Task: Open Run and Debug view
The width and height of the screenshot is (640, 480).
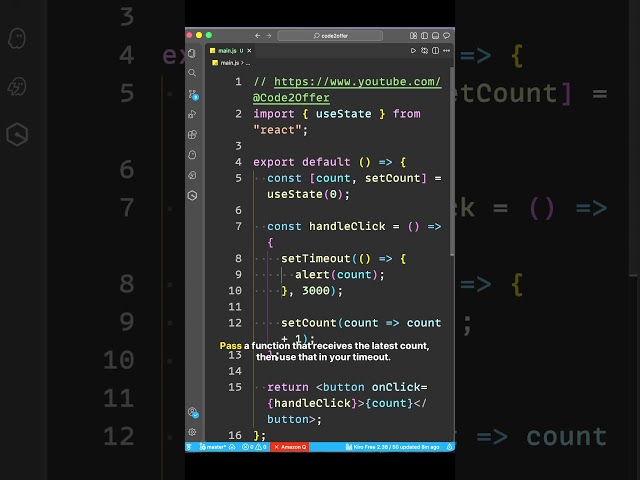Action: [192, 114]
